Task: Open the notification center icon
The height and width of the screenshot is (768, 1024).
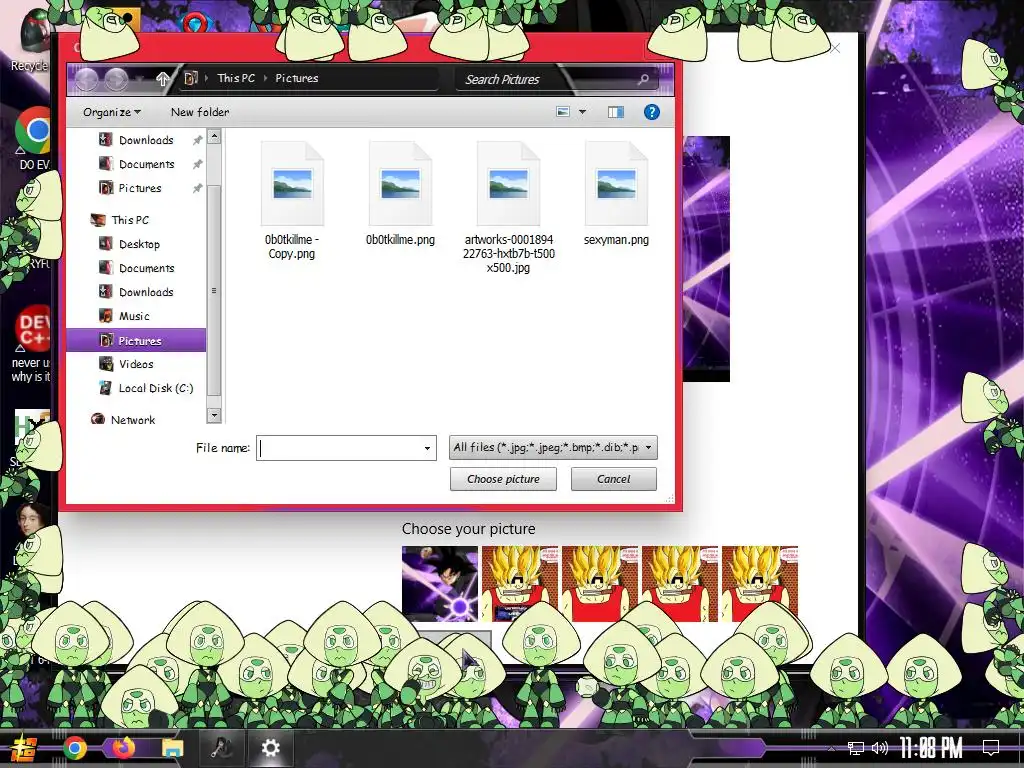Action: 991,748
